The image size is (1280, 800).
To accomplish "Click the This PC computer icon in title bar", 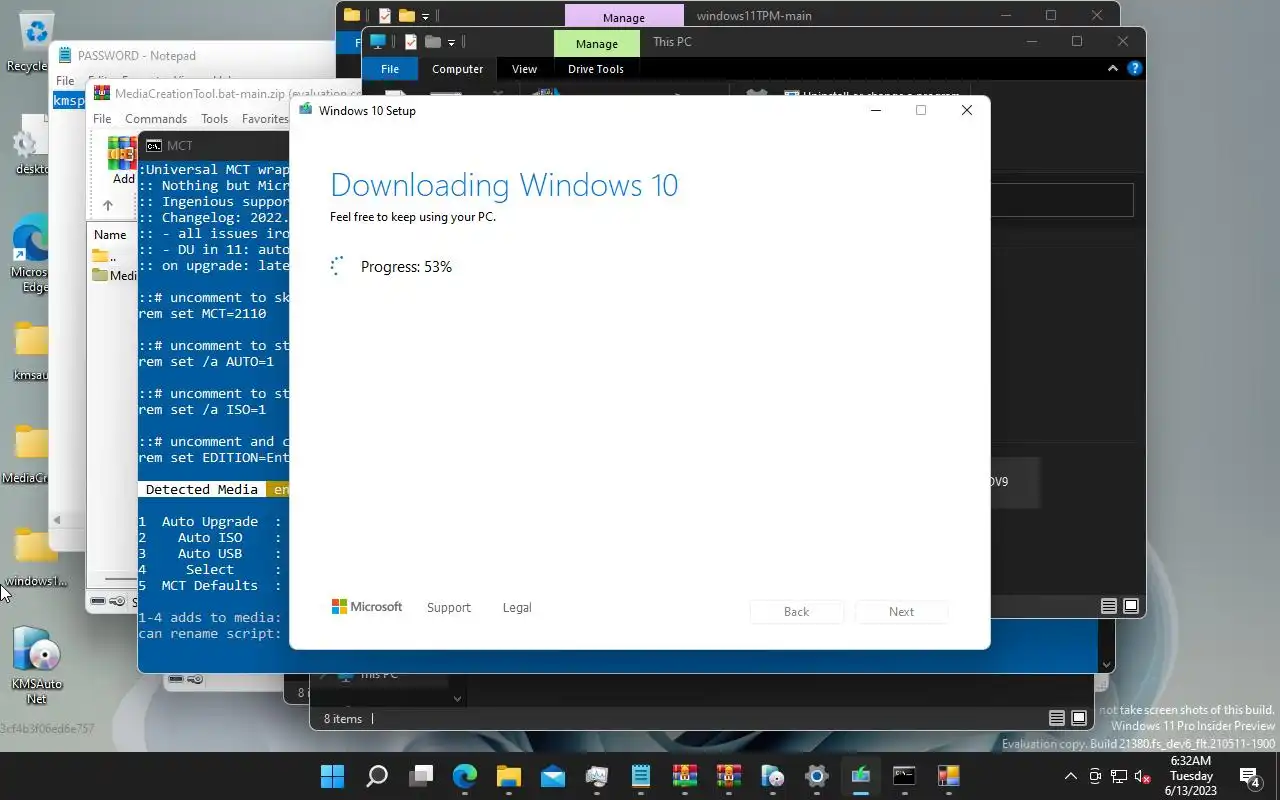I will 378,42.
